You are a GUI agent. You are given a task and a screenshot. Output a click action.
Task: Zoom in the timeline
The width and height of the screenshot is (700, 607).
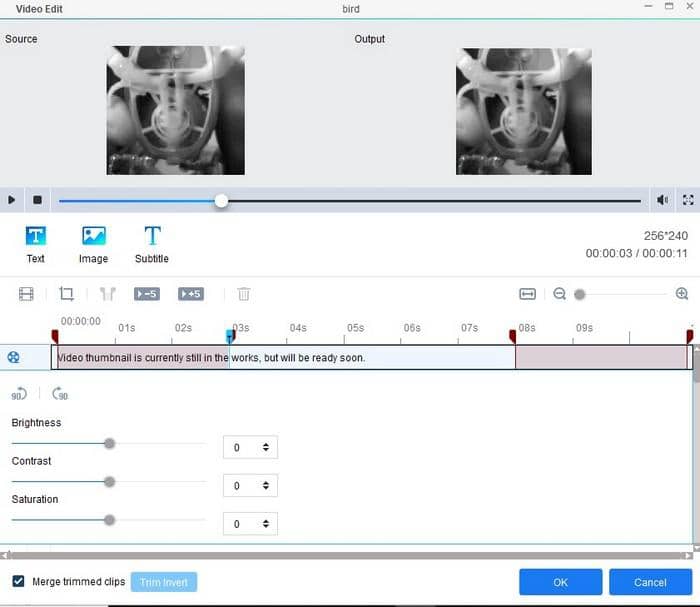click(682, 294)
